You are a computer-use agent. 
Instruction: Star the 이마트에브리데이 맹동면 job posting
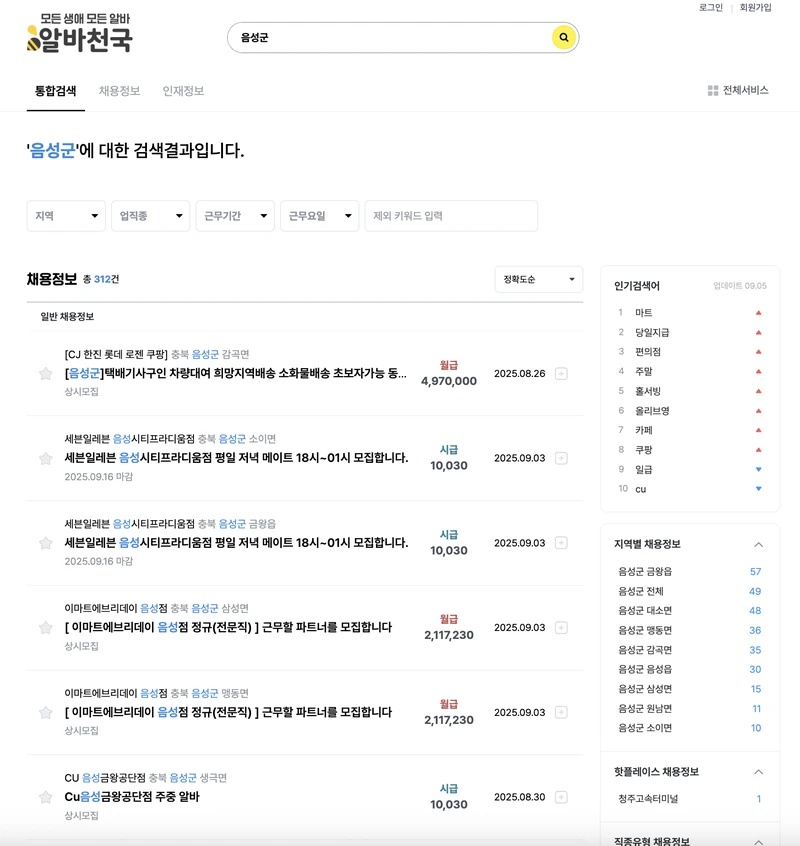coord(45,713)
